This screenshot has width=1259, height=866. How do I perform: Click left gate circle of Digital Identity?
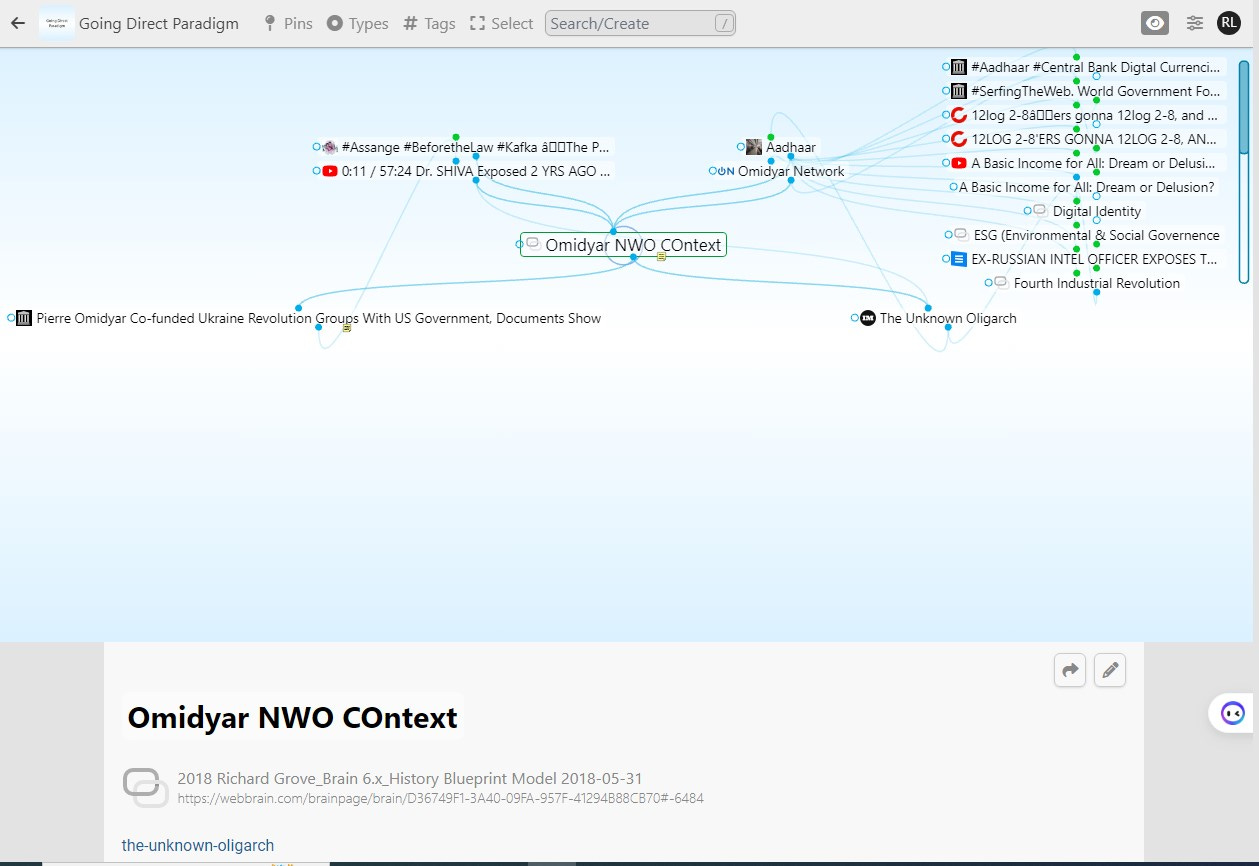click(x=1028, y=211)
